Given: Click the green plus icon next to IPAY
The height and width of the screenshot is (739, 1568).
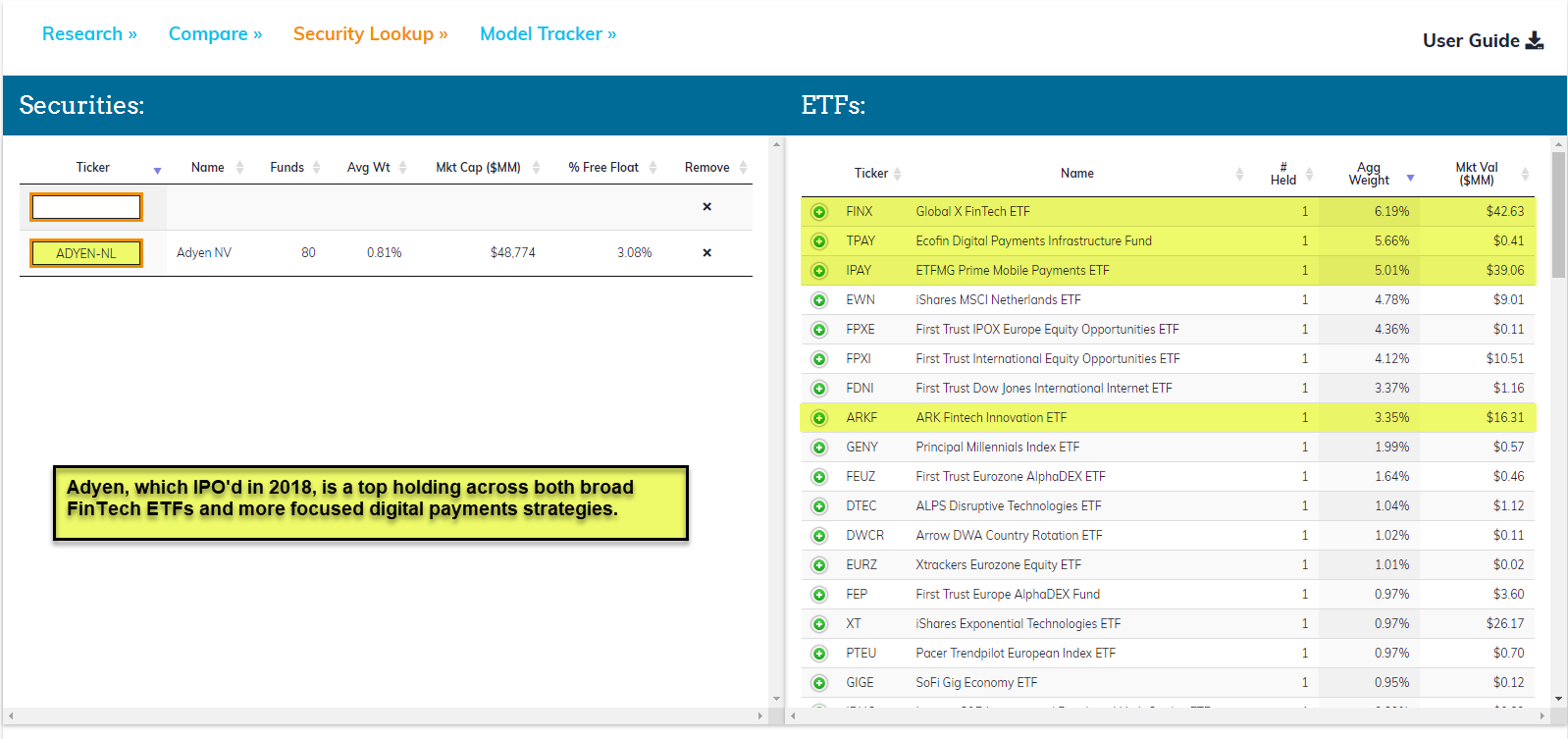Looking at the screenshot, I should tap(819, 271).
